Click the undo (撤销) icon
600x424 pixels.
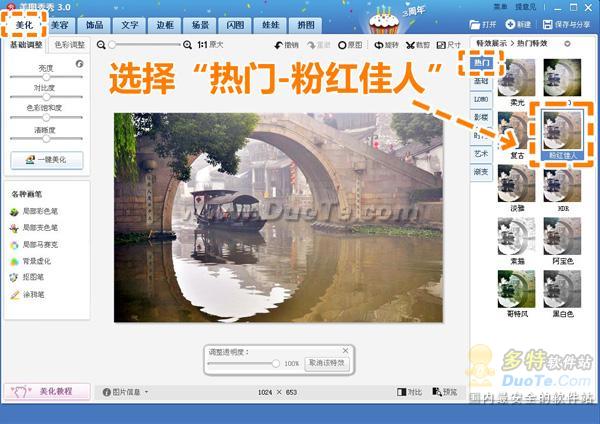coord(285,45)
